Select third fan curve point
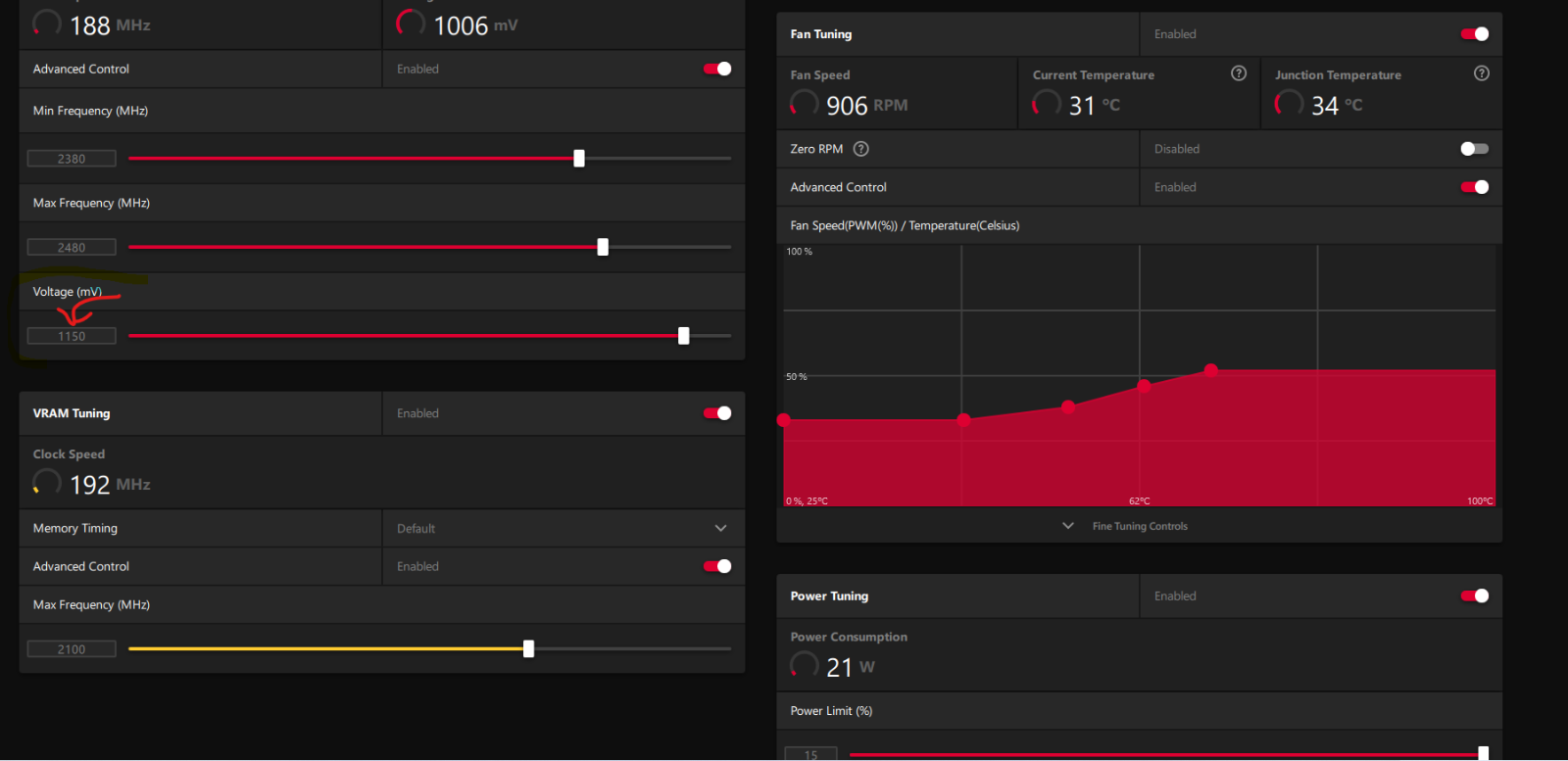 (x=1068, y=406)
